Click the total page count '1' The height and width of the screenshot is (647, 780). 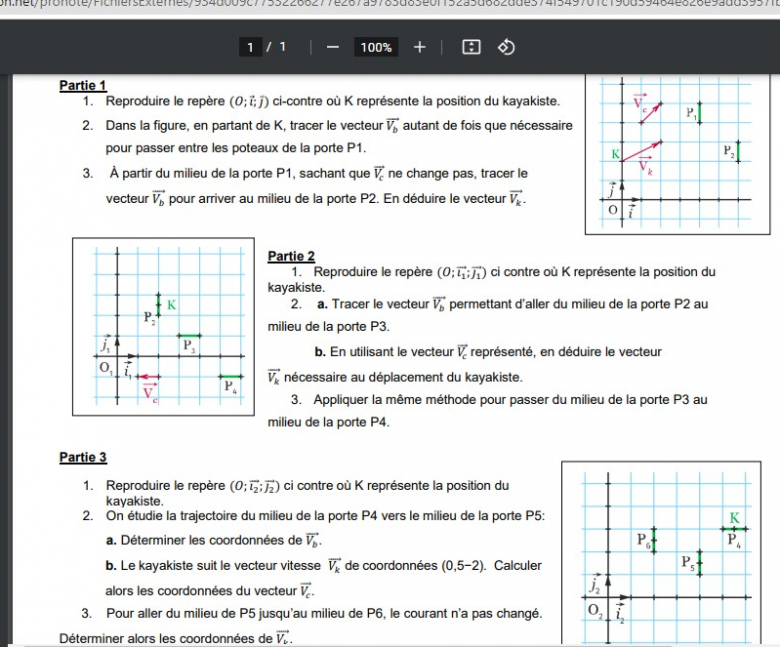283,47
